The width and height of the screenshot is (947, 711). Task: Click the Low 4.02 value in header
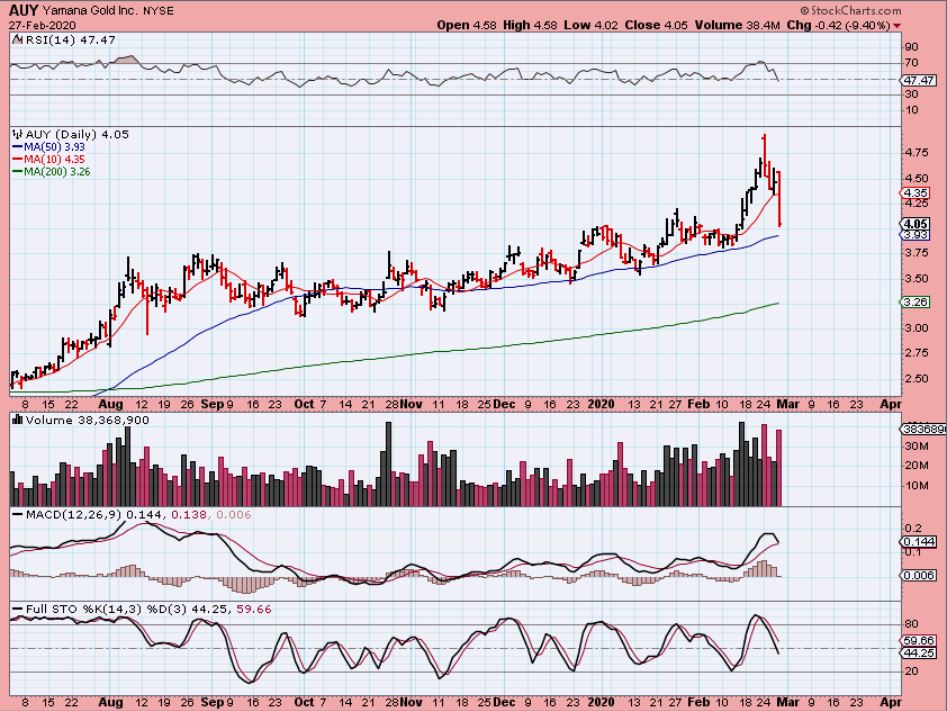coord(591,25)
